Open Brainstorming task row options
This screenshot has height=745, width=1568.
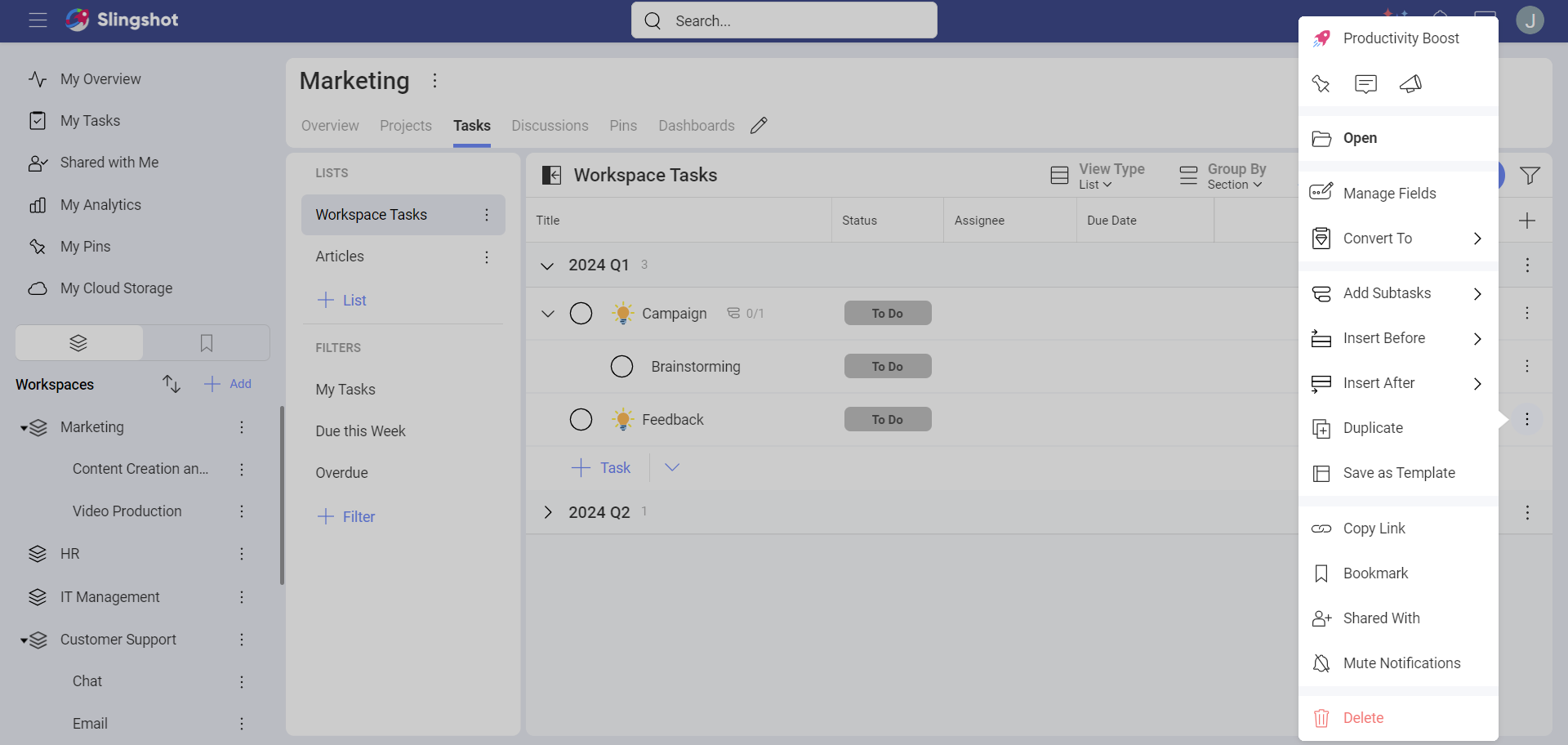tap(1527, 366)
